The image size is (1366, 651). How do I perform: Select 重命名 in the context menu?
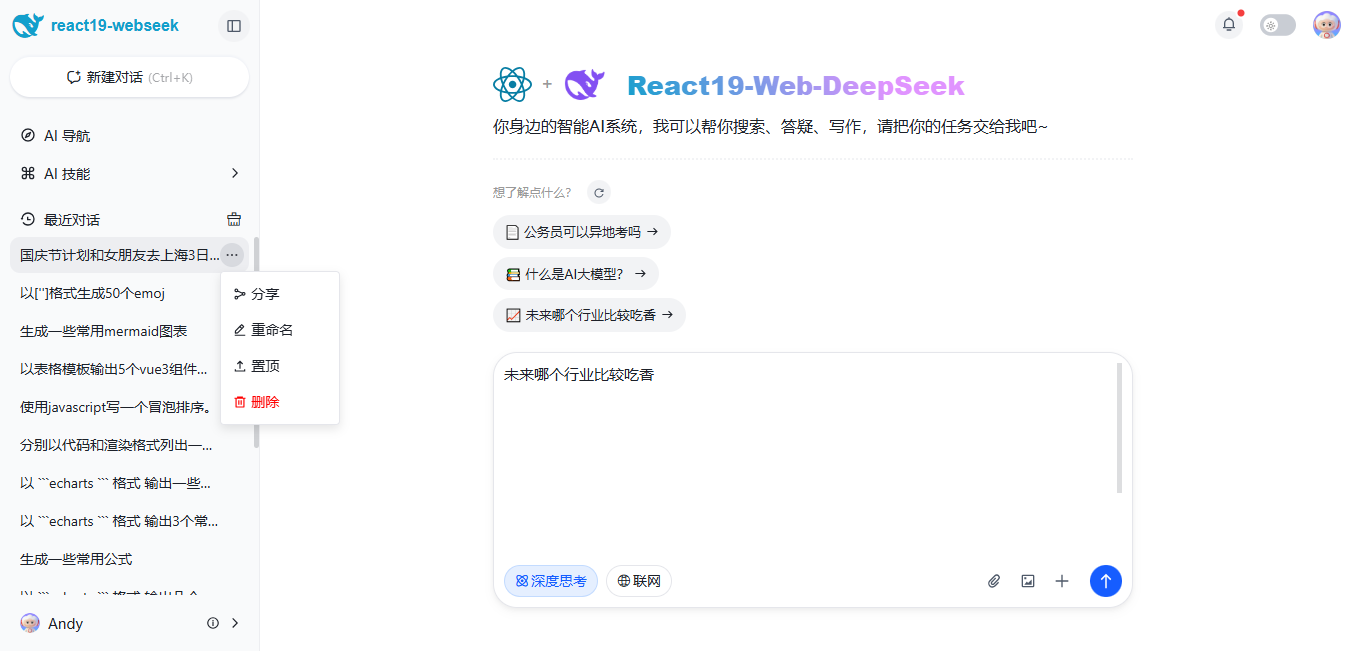click(280, 330)
